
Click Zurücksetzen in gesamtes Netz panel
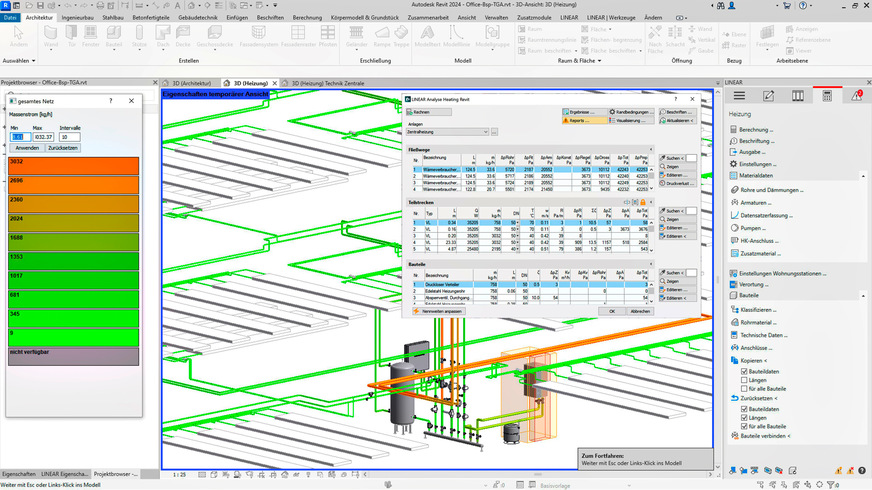coord(63,148)
